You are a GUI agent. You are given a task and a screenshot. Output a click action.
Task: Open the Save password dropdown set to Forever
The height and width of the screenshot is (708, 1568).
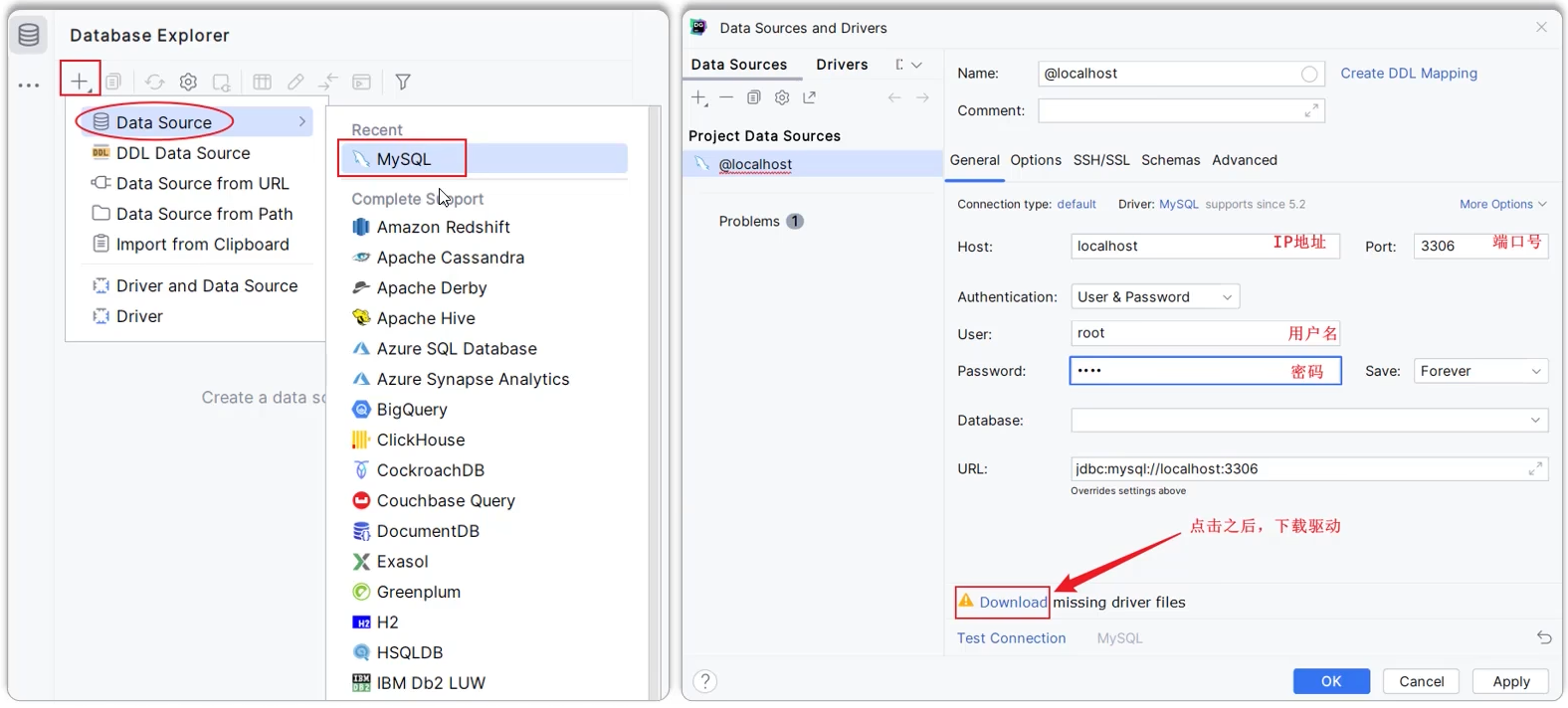pyautogui.click(x=1480, y=371)
